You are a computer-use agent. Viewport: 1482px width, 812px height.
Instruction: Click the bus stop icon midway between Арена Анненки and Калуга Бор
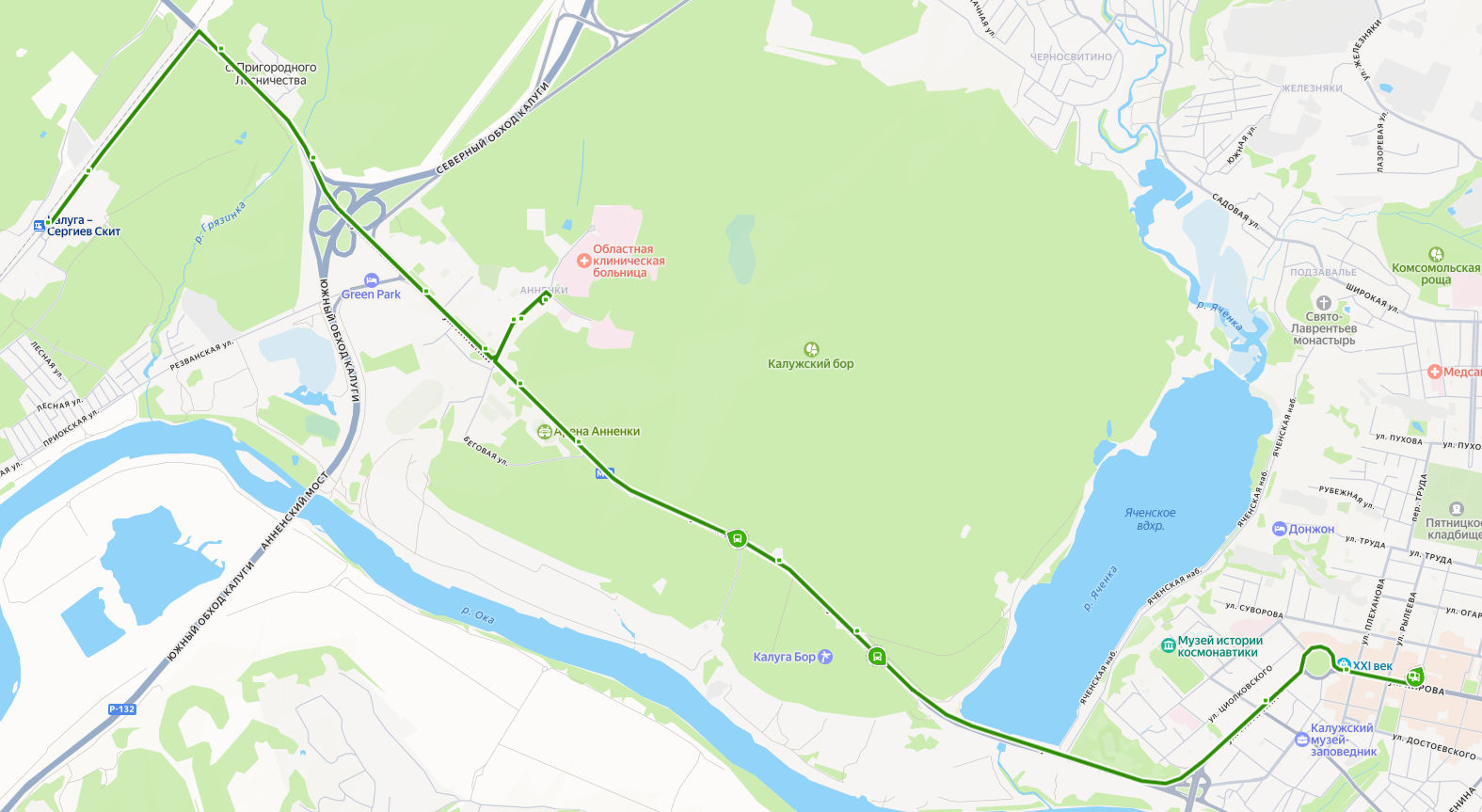[x=737, y=539]
